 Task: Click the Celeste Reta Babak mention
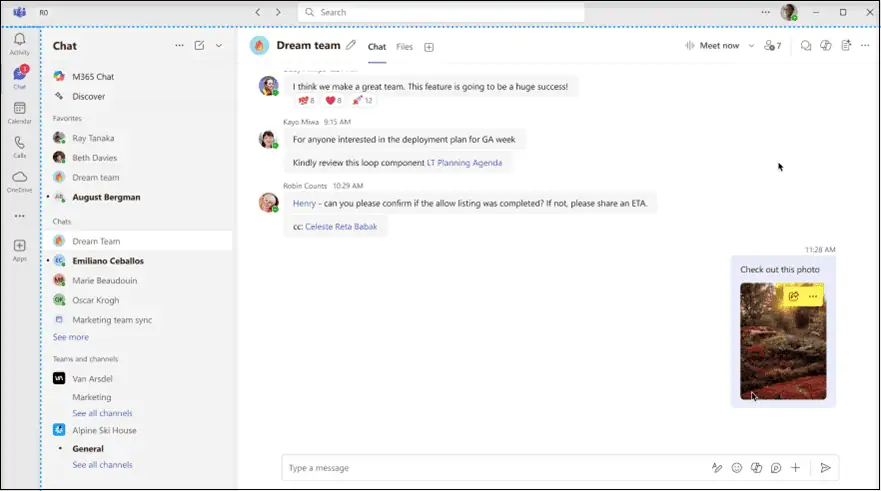click(341, 226)
